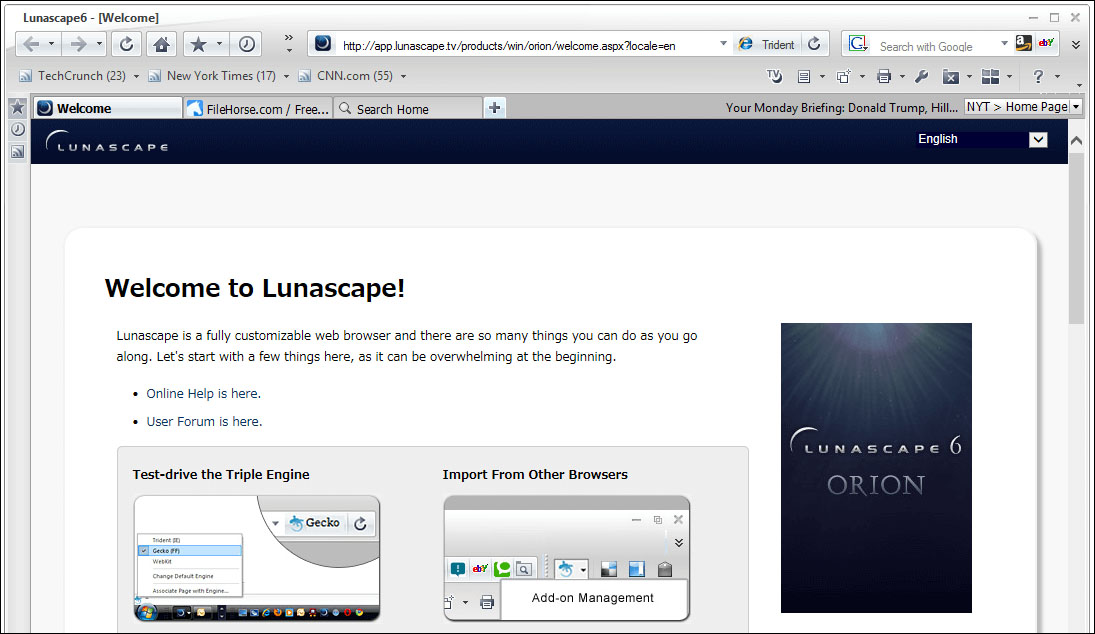The image size is (1095, 634).
Task: Click the page document icon in the toolbar
Action: pos(804,77)
